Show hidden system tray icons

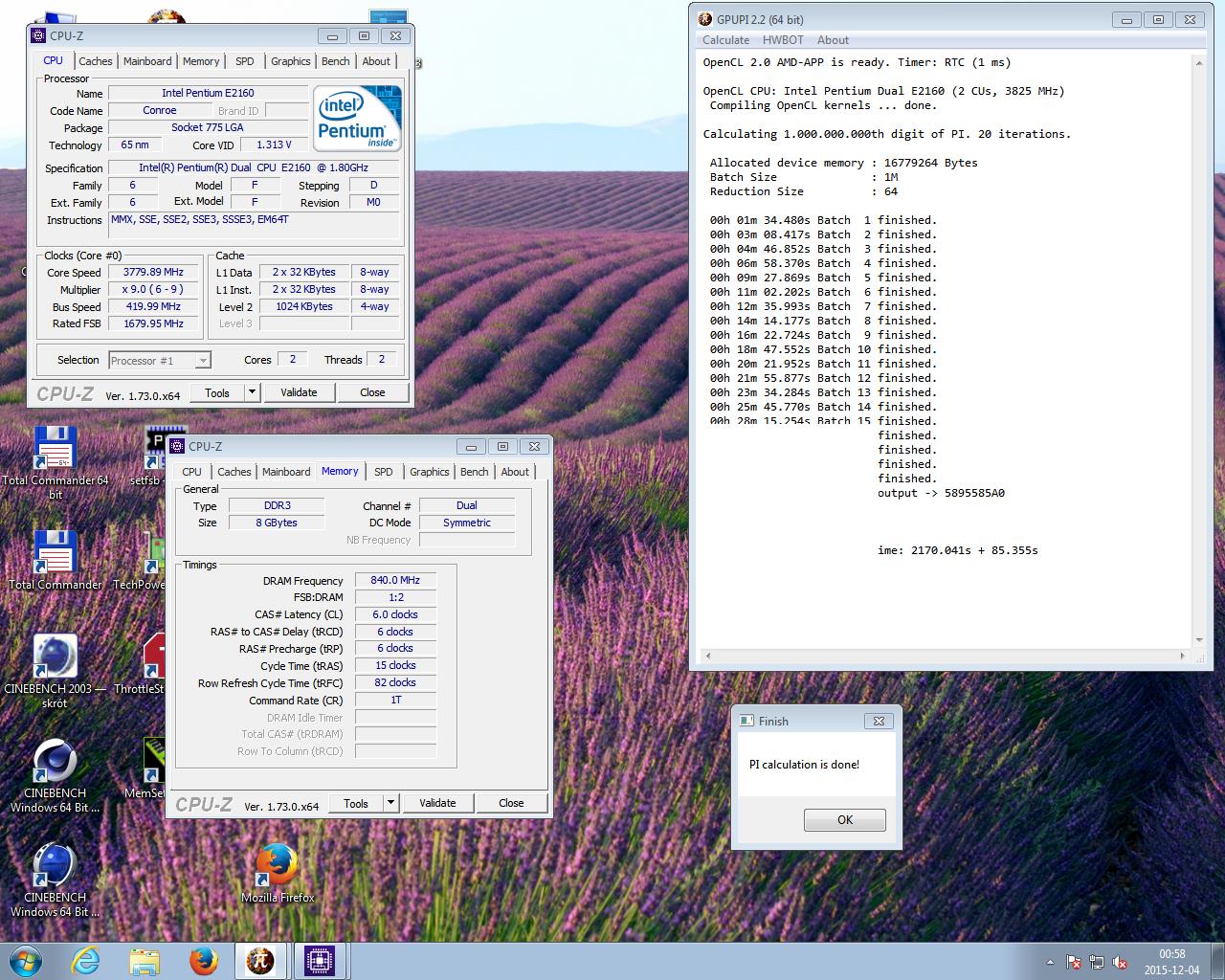coord(1050,962)
